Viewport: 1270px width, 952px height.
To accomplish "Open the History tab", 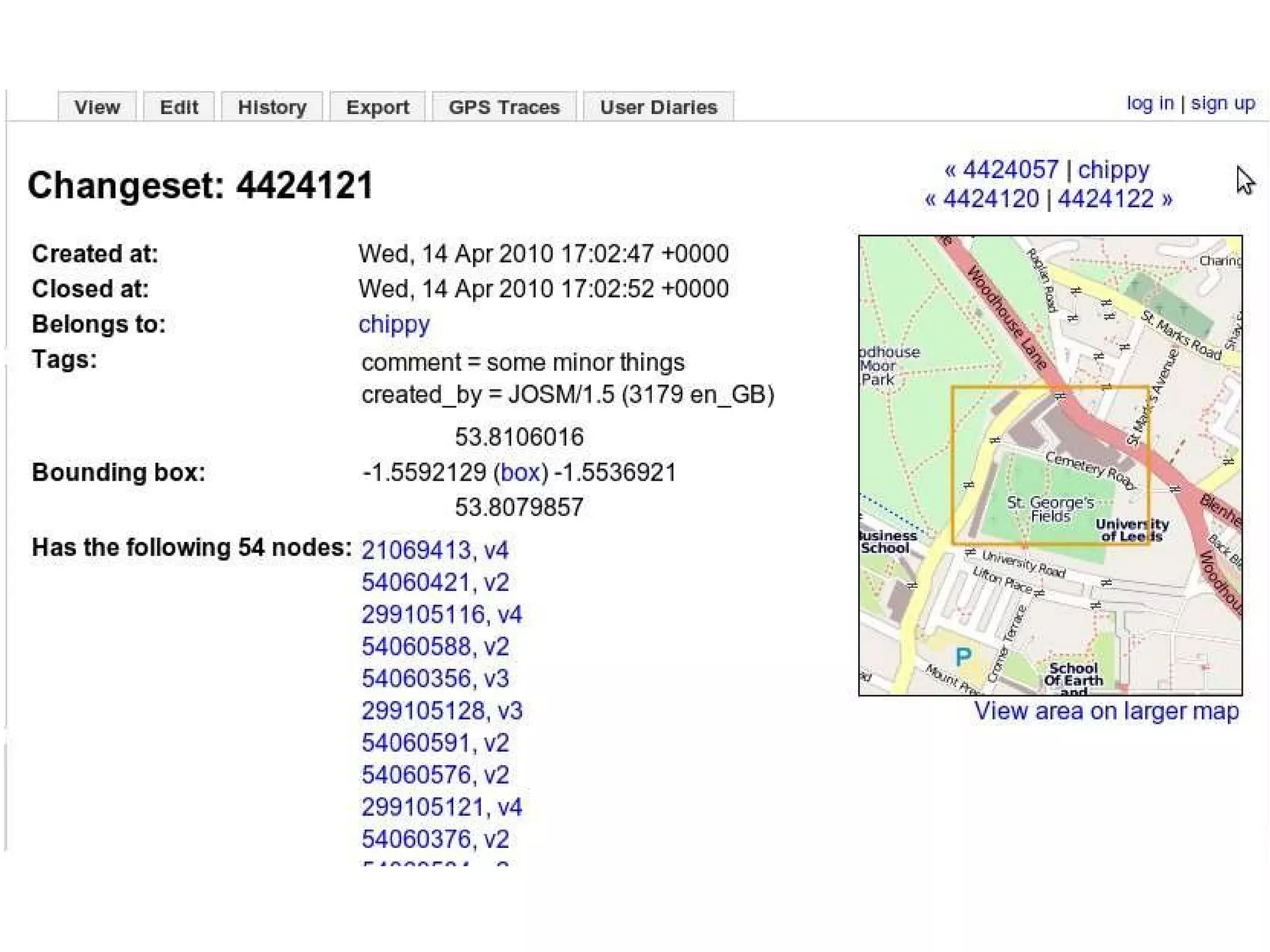I will (272, 107).
